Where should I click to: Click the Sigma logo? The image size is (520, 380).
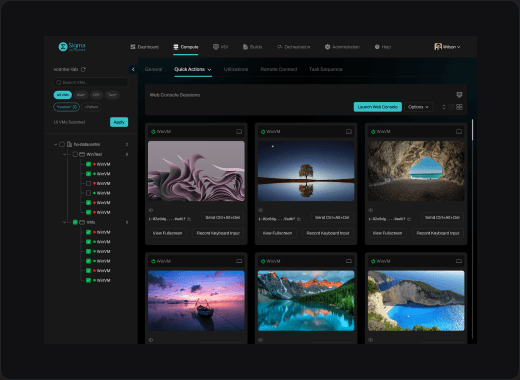click(x=72, y=47)
